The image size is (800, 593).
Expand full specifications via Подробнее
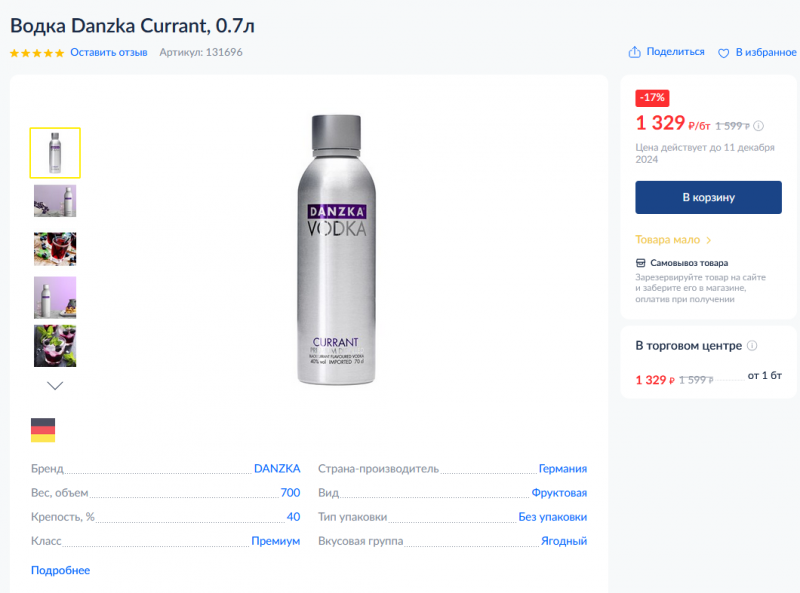60,570
